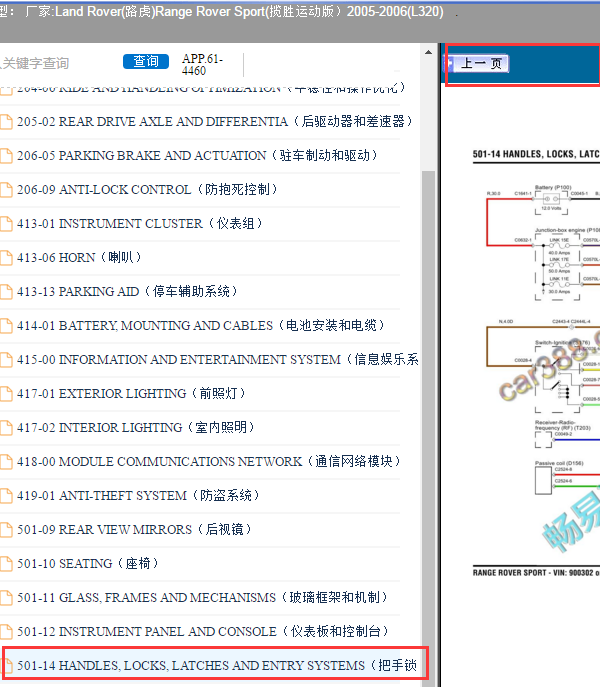
Task: Open 205-02 REAR DRIVE AXLE AND DIFFERENTIA
Action: (215, 121)
